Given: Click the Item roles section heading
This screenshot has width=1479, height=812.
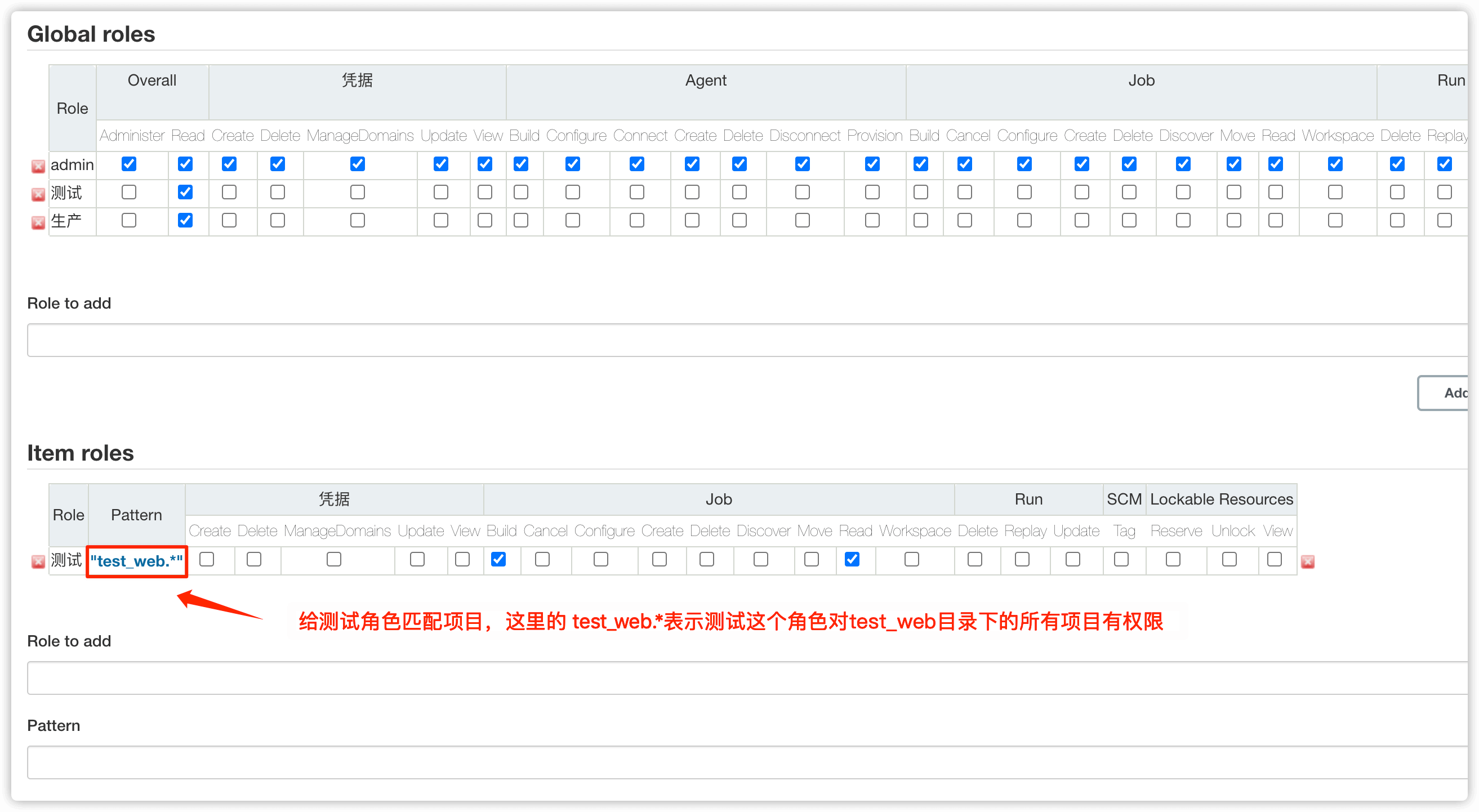Looking at the screenshot, I should coord(81,453).
